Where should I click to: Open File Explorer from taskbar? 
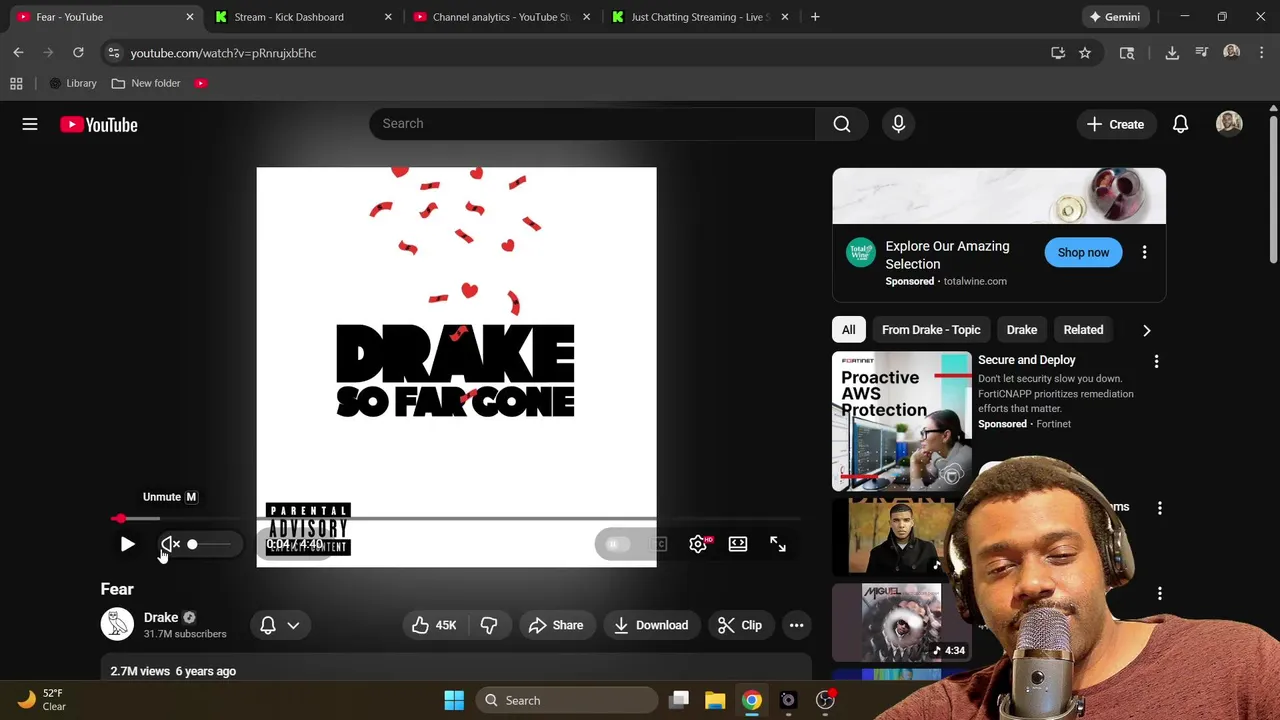click(715, 700)
